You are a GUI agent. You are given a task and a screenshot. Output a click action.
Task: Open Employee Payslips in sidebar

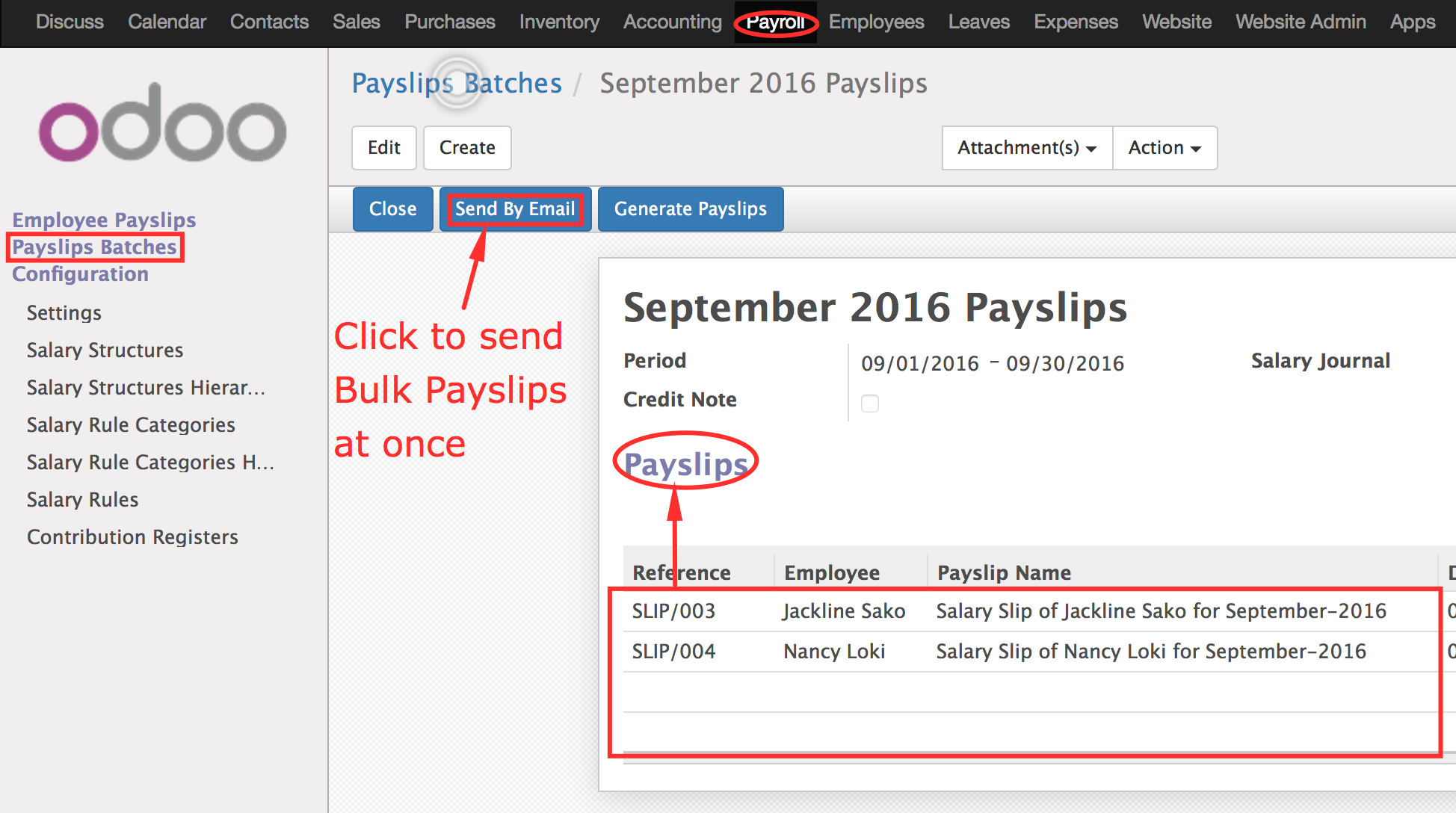(x=104, y=220)
